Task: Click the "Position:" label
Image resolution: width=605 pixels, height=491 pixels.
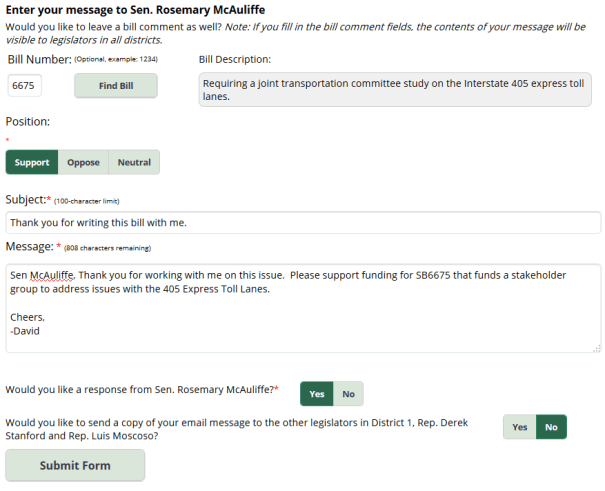Action: pyautogui.click(x=28, y=122)
